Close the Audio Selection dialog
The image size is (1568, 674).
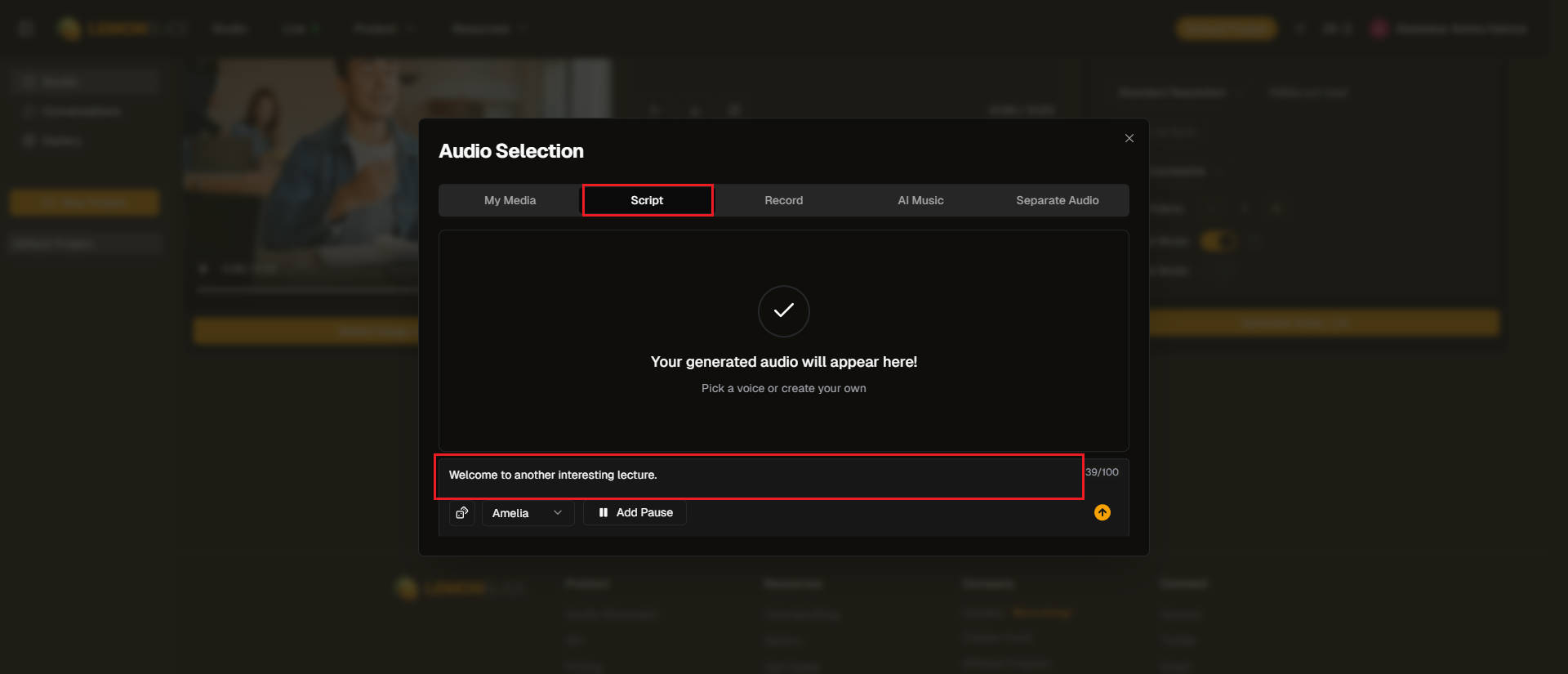[x=1129, y=138]
